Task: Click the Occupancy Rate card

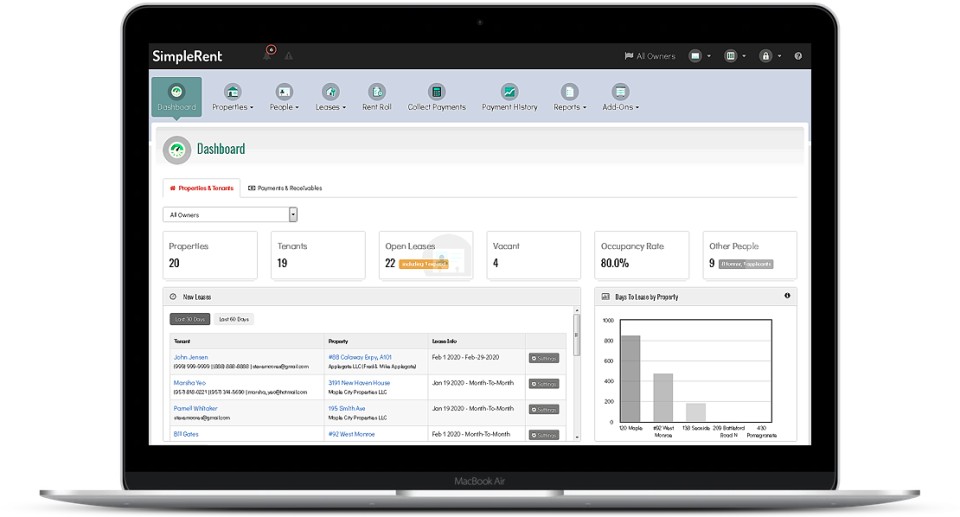Action: click(642, 255)
